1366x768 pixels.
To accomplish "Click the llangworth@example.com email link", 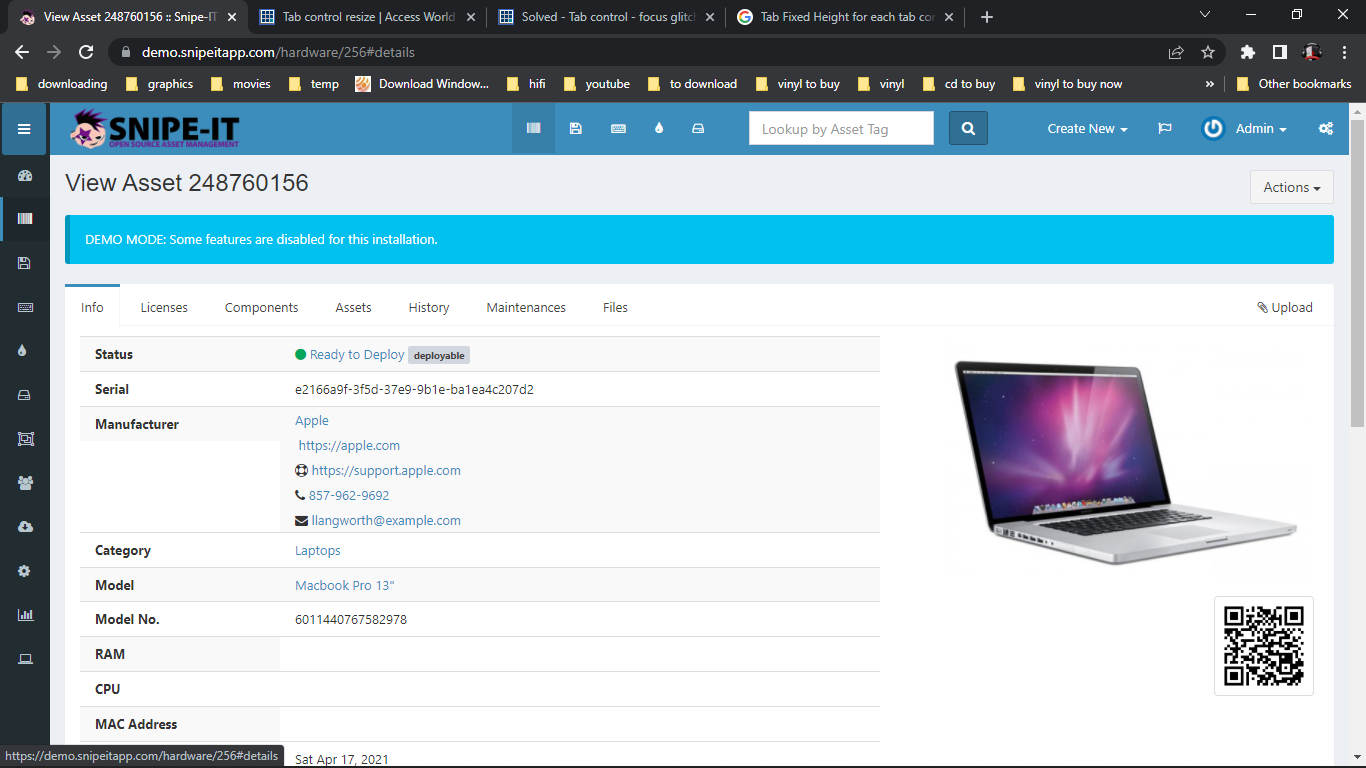I will pos(386,520).
